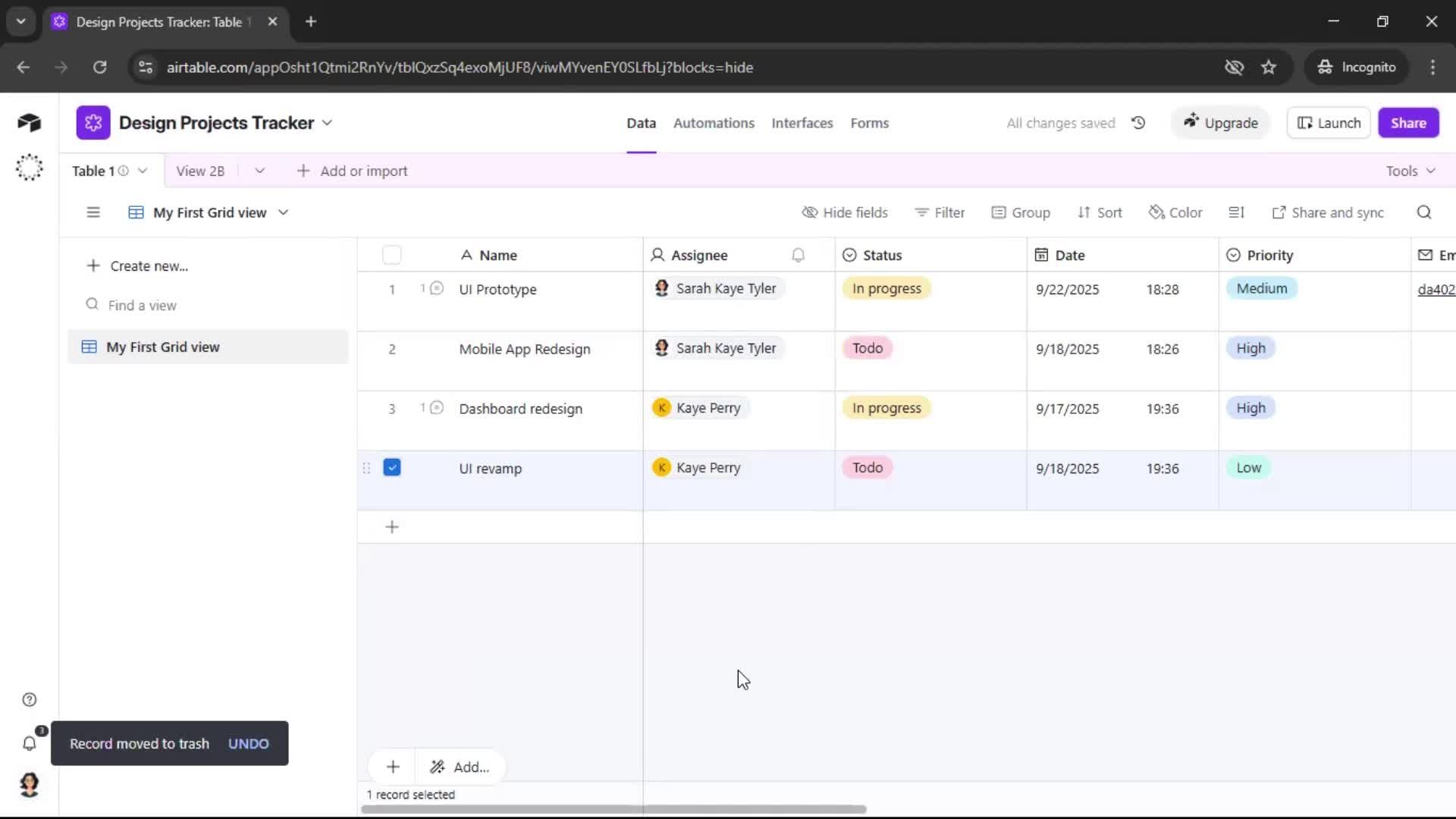
Task: Open the notifications bell
Action: coord(30,744)
